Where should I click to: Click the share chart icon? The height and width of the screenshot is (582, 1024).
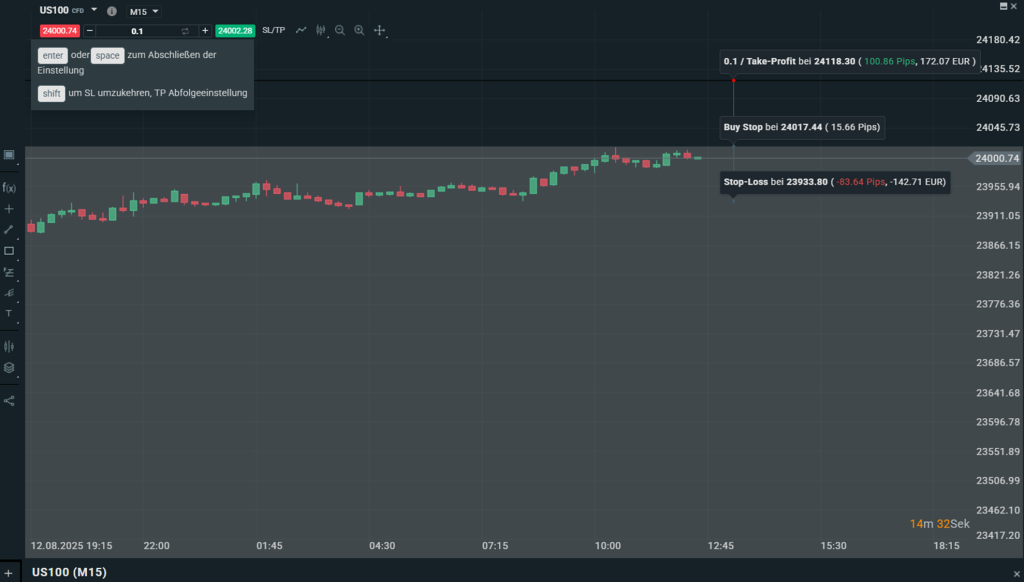point(9,401)
